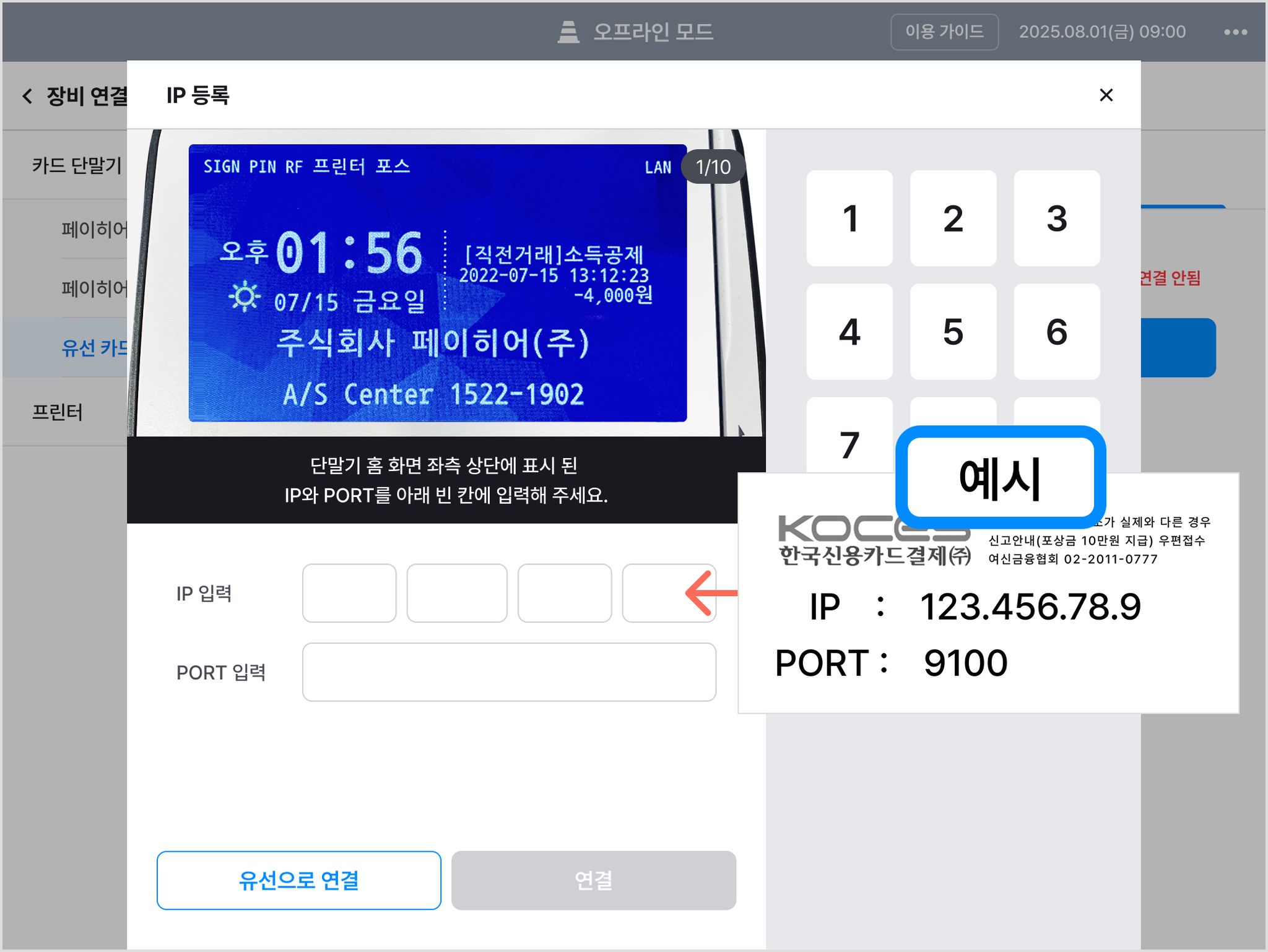Select the second IP 입력 octet field
The width and height of the screenshot is (1268, 952).
[457, 593]
